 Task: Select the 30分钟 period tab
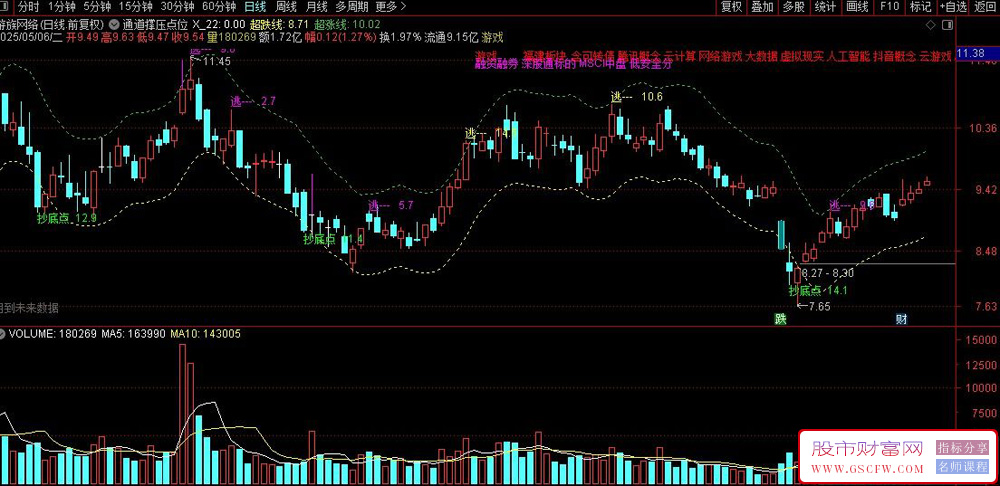[x=177, y=7]
